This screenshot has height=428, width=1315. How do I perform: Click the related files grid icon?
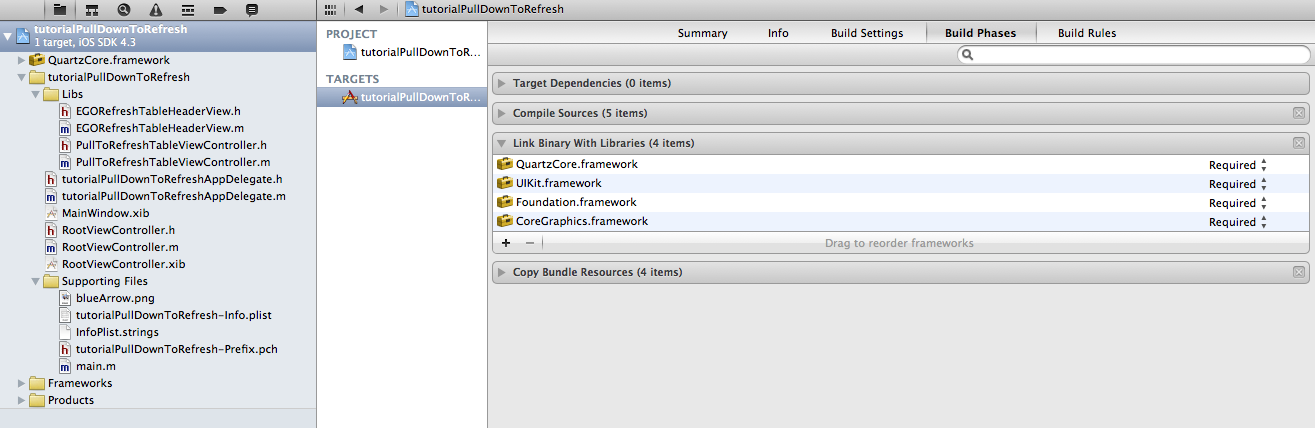[x=331, y=9]
